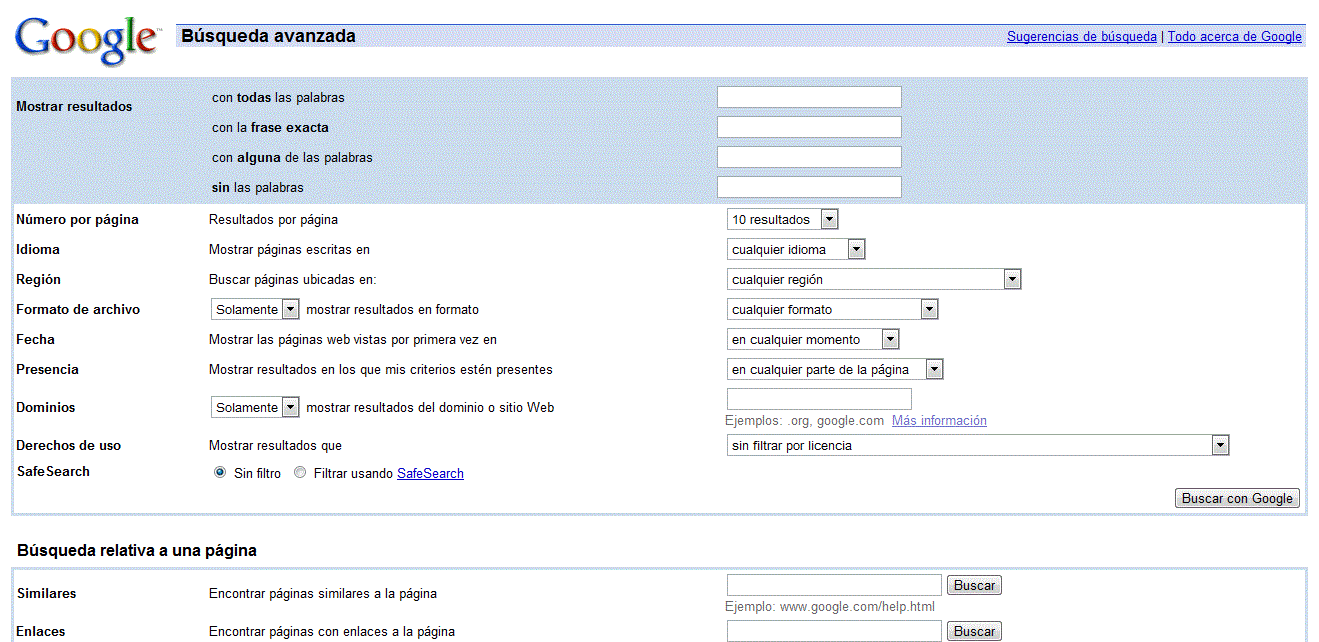This screenshot has height=642, width=1319.
Task: Open the 'sin filtrar por licencia' dropdown
Action: [978, 445]
